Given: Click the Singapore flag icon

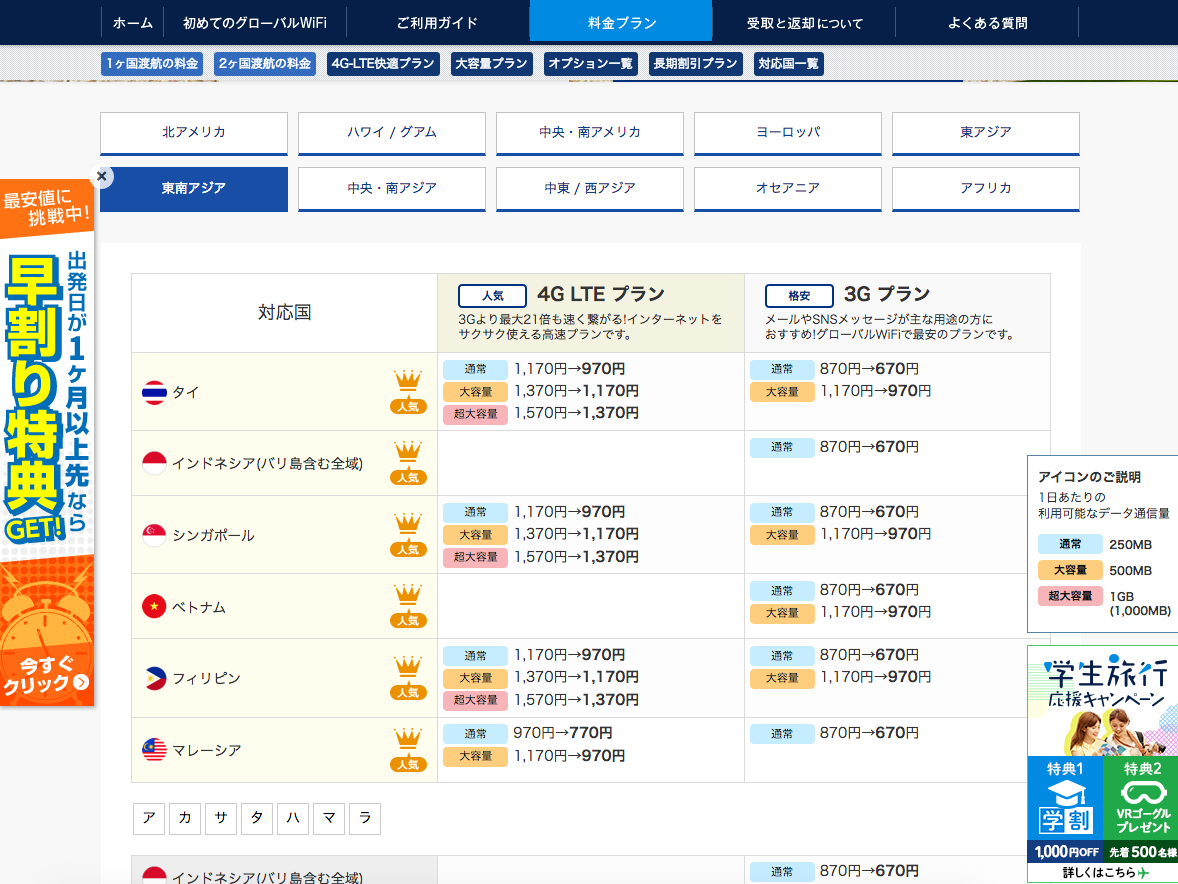Looking at the screenshot, I should coord(154,535).
